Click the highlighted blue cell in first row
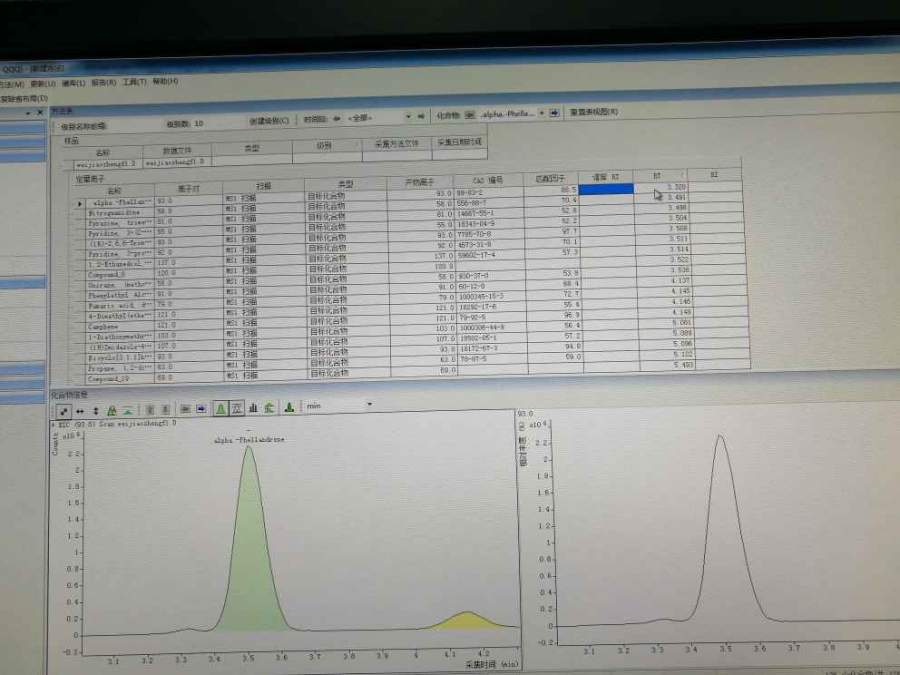Image resolution: width=900 pixels, height=675 pixels. (606, 189)
